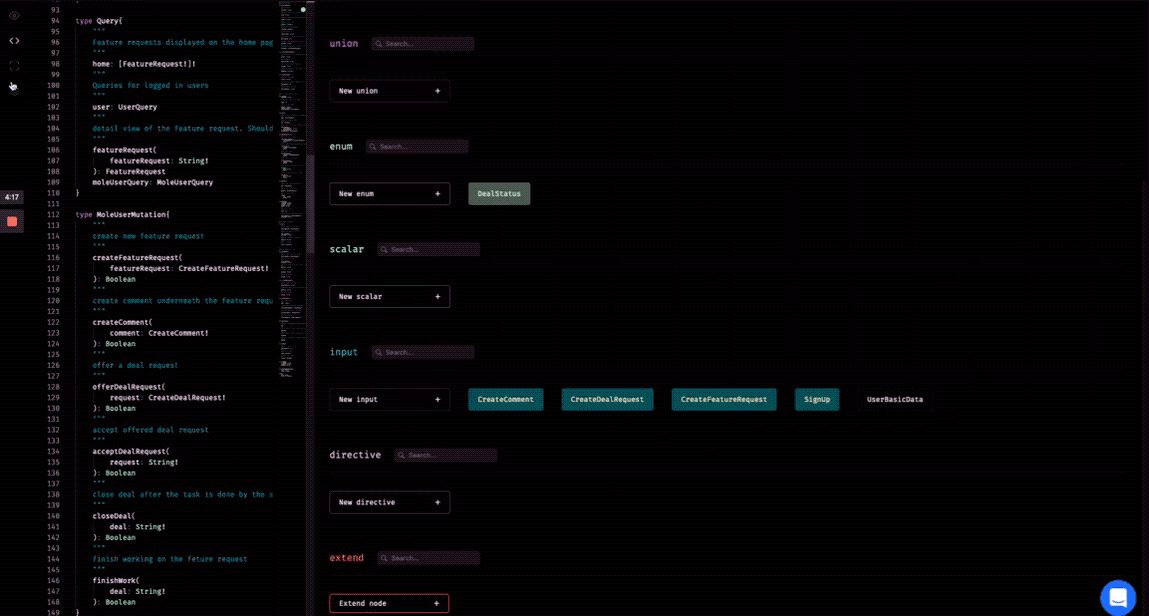Click the 'acceptDealRequest(' code line
Viewport: 1149px width, 616px height.
[x=131, y=452]
